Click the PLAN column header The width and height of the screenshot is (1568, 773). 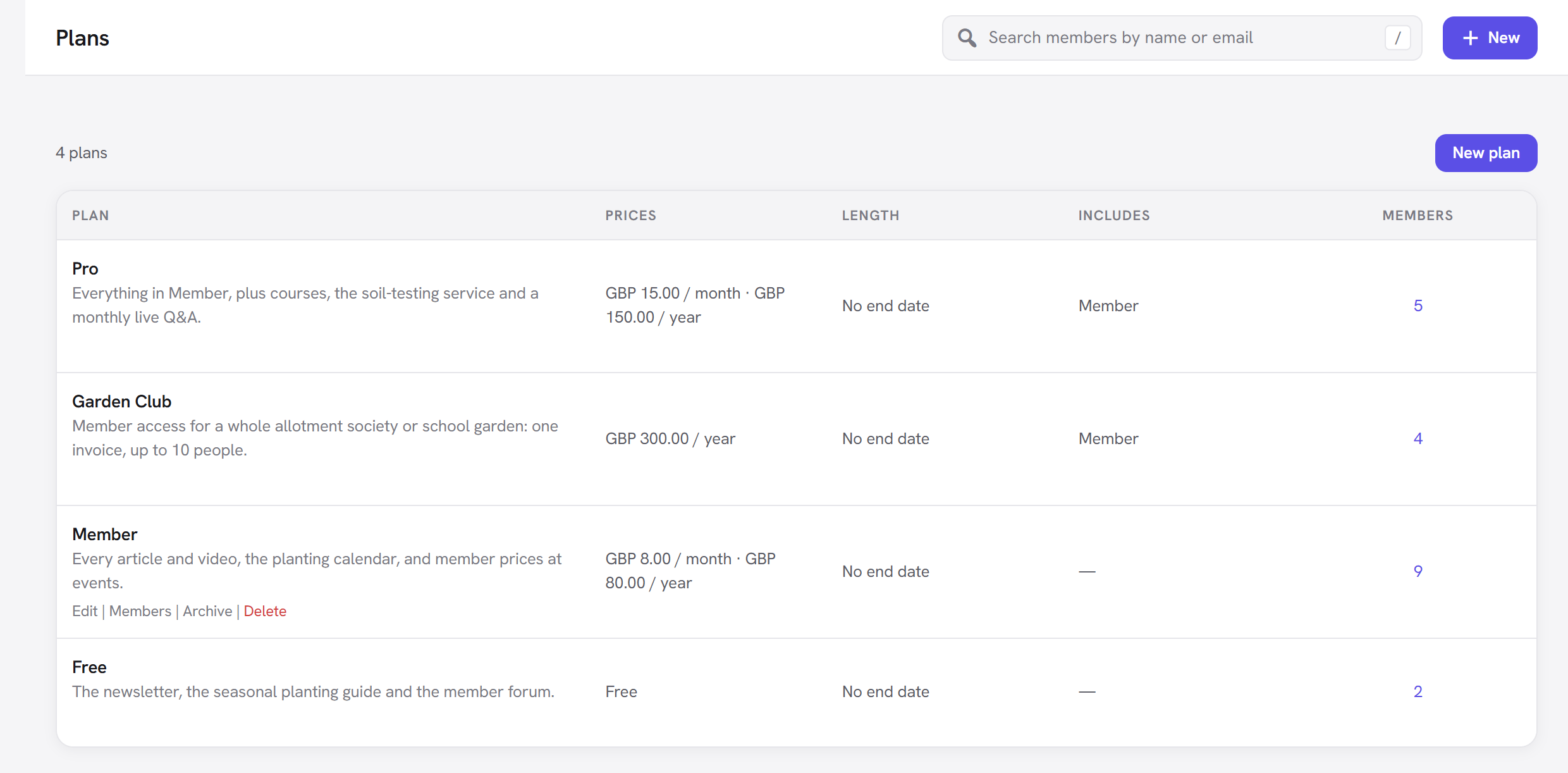(90, 216)
